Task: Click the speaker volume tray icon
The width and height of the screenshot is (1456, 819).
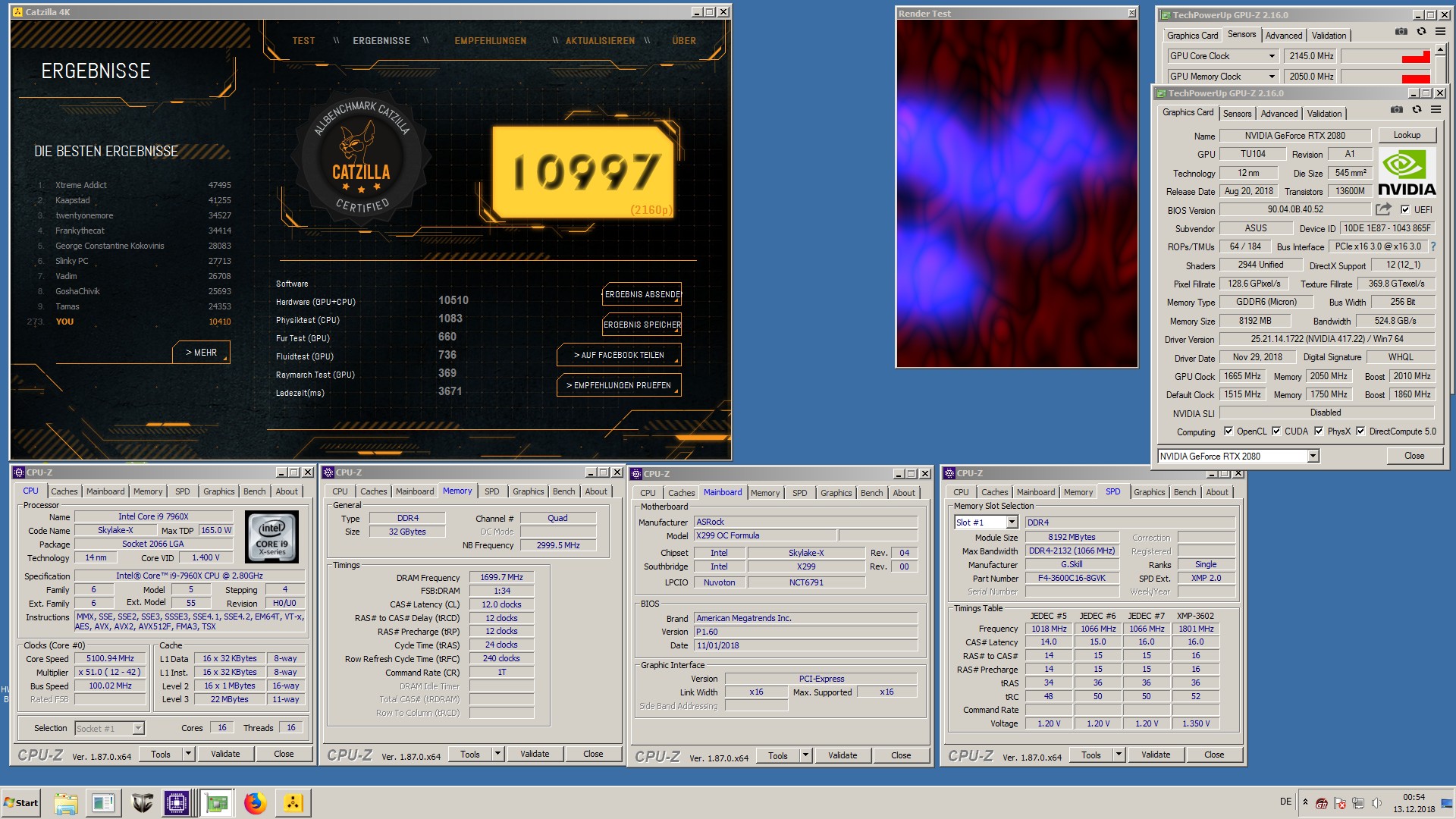Action: 1376,803
